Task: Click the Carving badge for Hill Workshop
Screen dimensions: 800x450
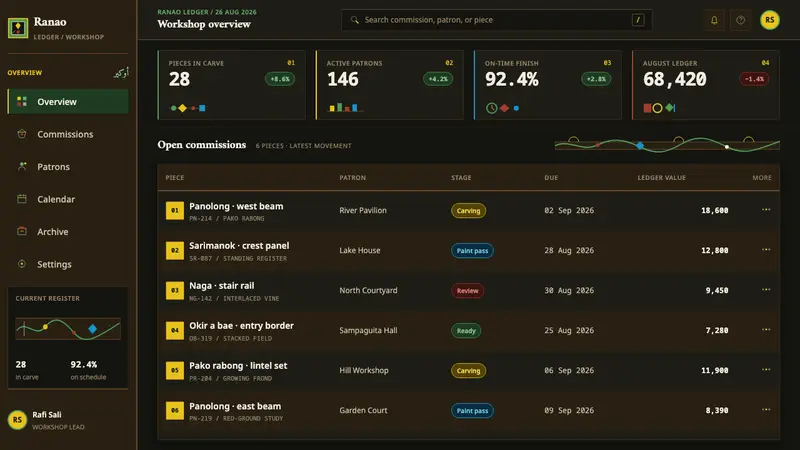Action: [468, 370]
